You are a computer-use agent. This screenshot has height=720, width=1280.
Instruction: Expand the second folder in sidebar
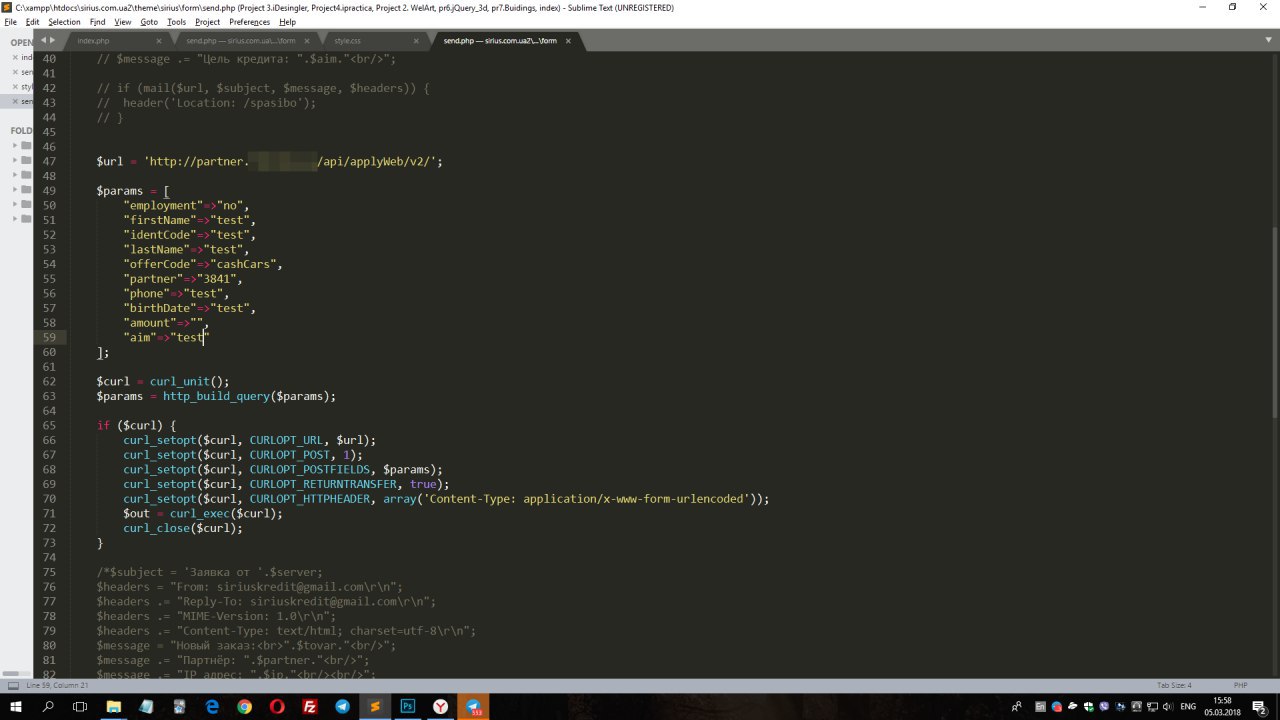click(15, 159)
